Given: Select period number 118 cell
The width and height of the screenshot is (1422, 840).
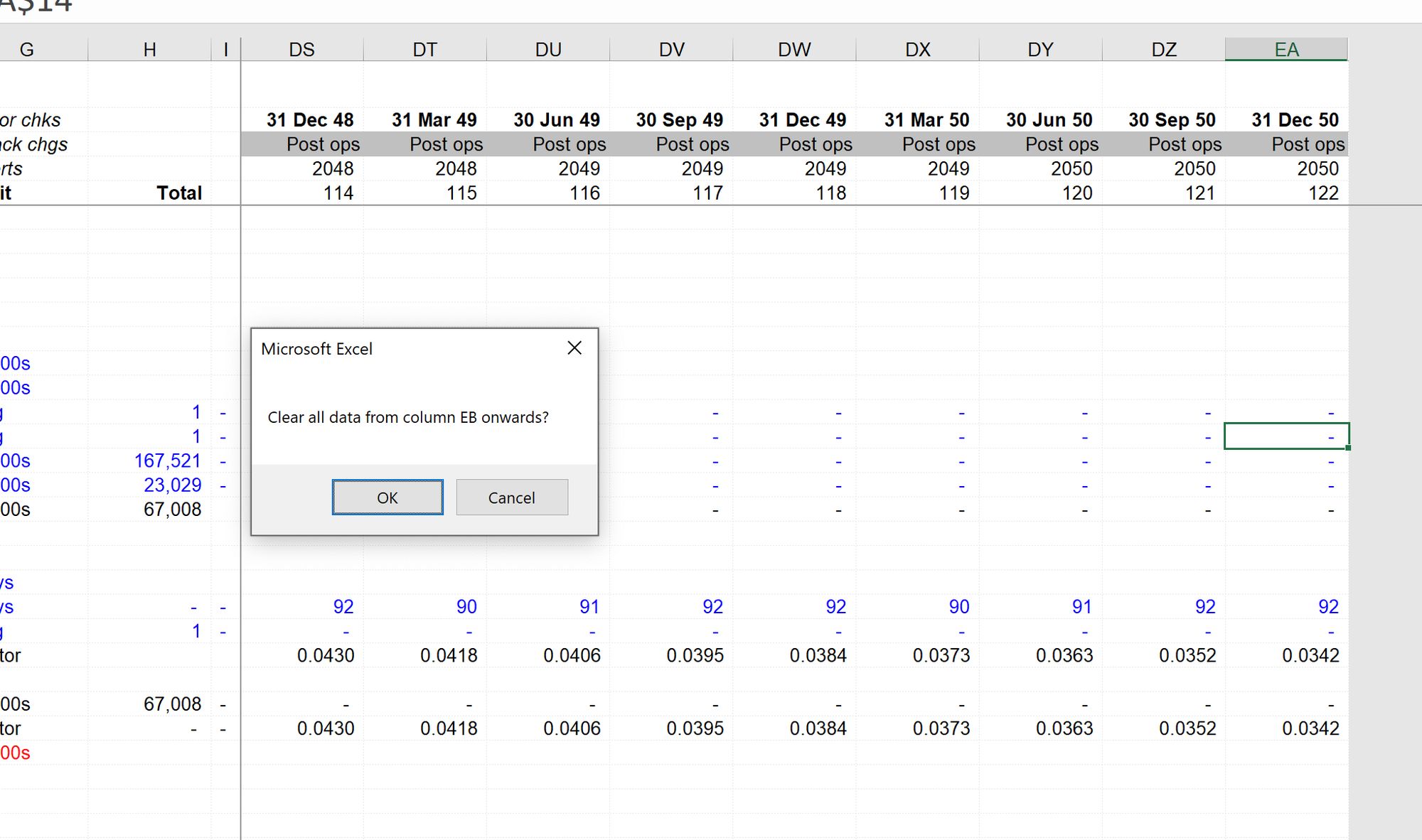Looking at the screenshot, I should [x=830, y=193].
